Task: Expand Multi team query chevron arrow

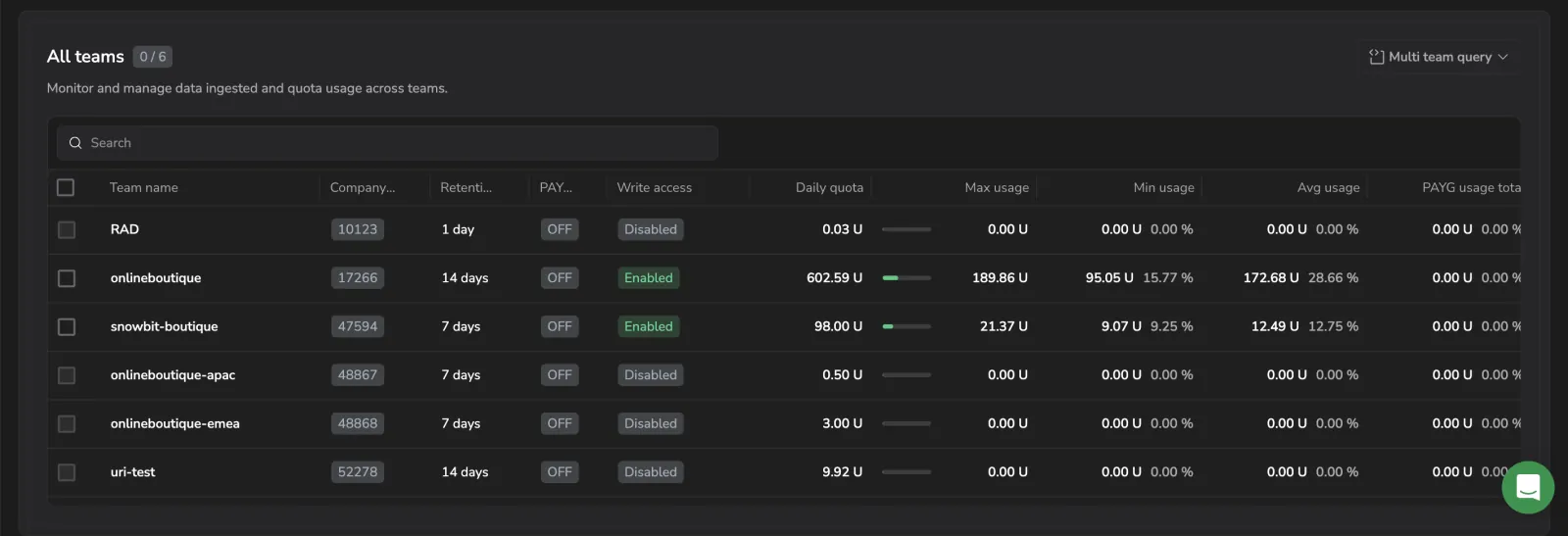Action: pos(1503,57)
